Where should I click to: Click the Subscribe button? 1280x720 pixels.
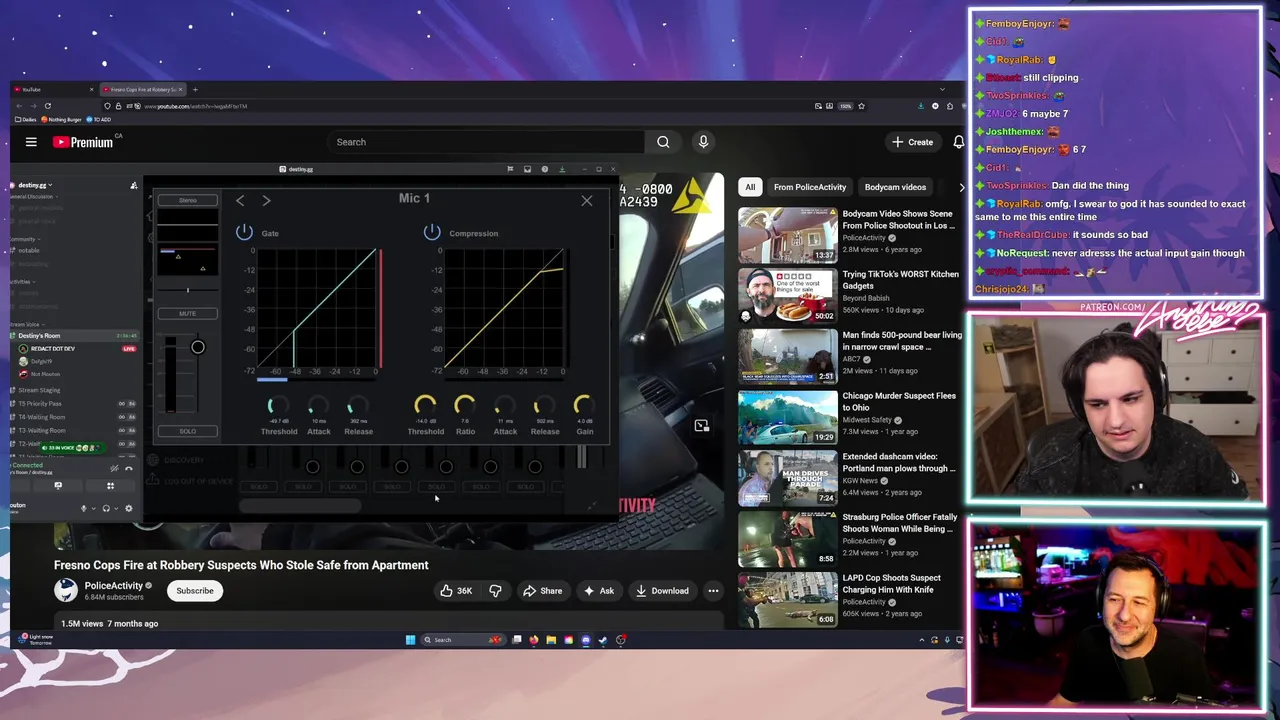(x=195, y=591)
